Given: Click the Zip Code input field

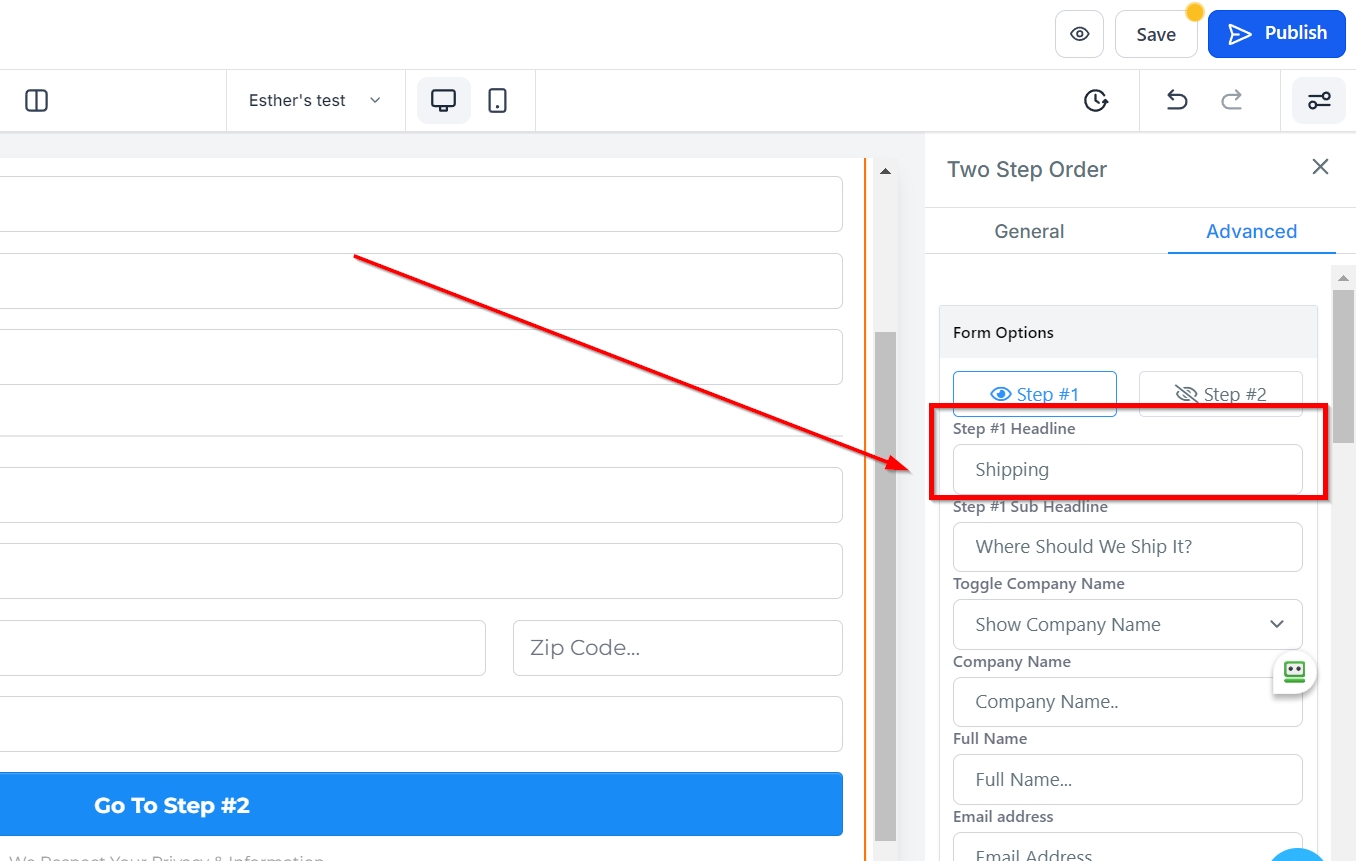Looking at the screenshot, I should pos(677,648).
